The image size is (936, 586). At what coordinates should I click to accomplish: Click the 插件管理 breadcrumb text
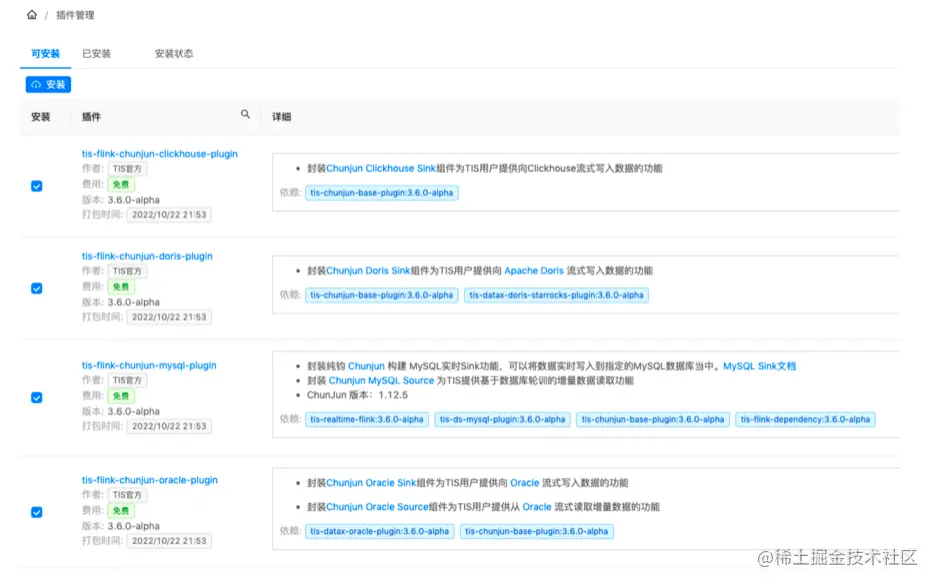(74, 15)
